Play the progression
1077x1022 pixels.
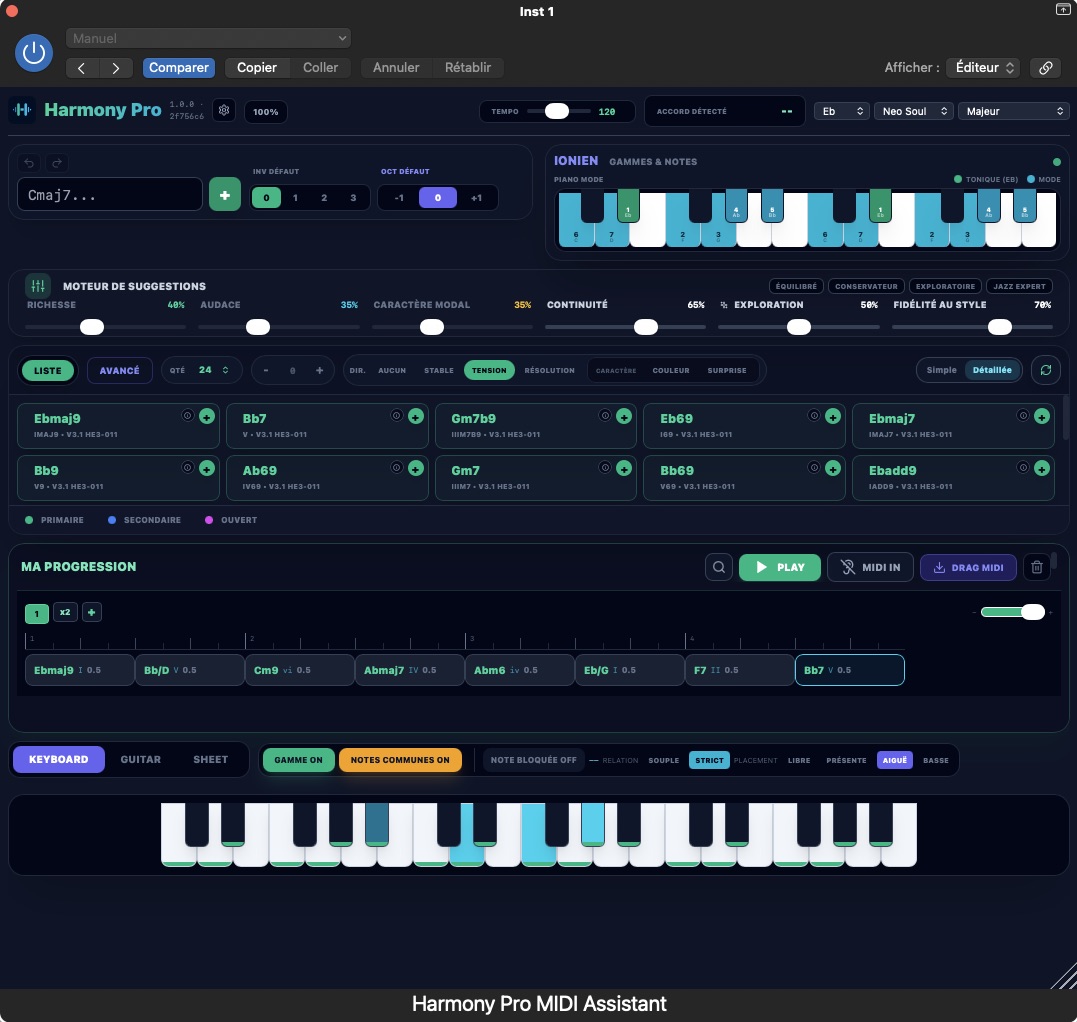[780, 567]
